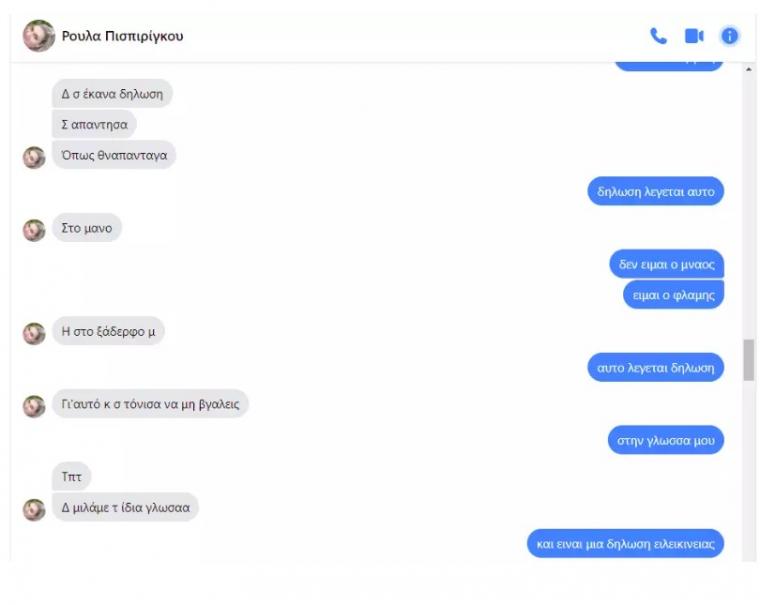
Task: Select the message 'Δ σ έκανα δηλωση'
Action: [112, 94]
